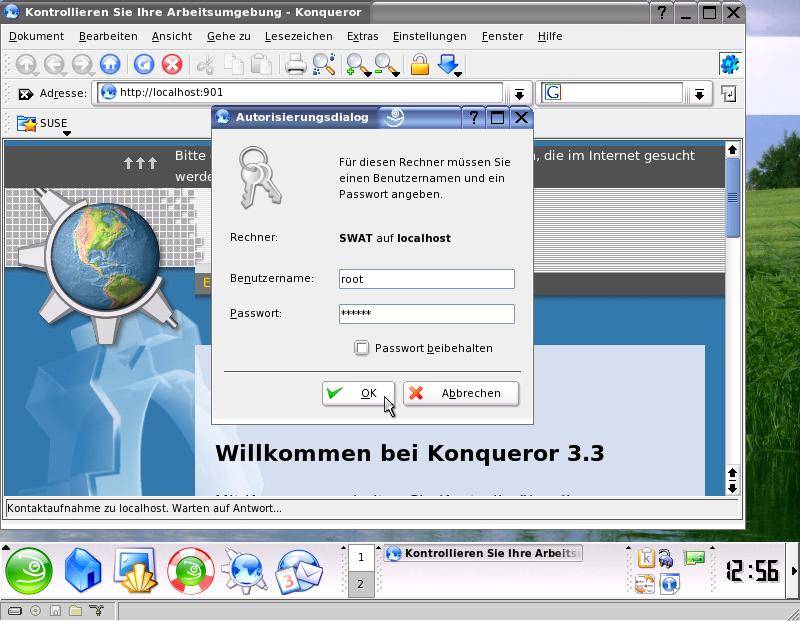Viewport: 800px width, 621px height.
Task: Click the network card tray icon
Action: coord(694,558)
